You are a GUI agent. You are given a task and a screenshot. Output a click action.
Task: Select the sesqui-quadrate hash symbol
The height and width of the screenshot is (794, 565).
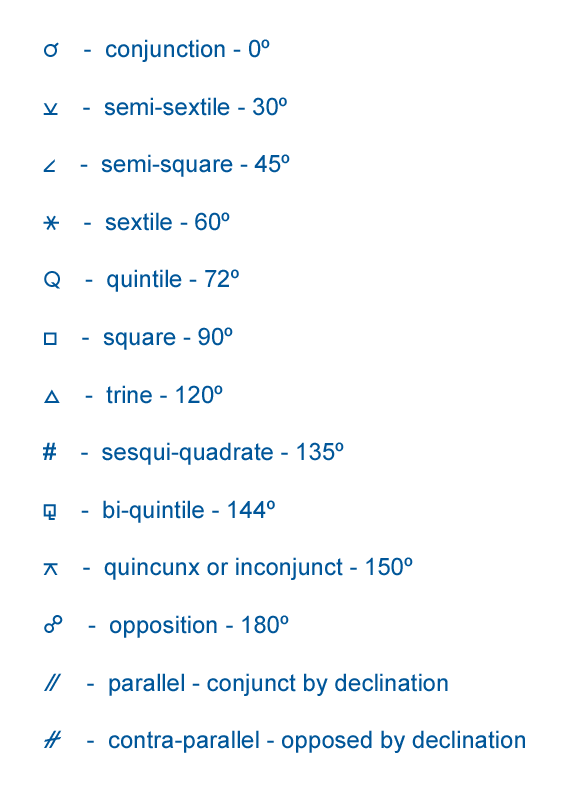click(x=50, y=451)
